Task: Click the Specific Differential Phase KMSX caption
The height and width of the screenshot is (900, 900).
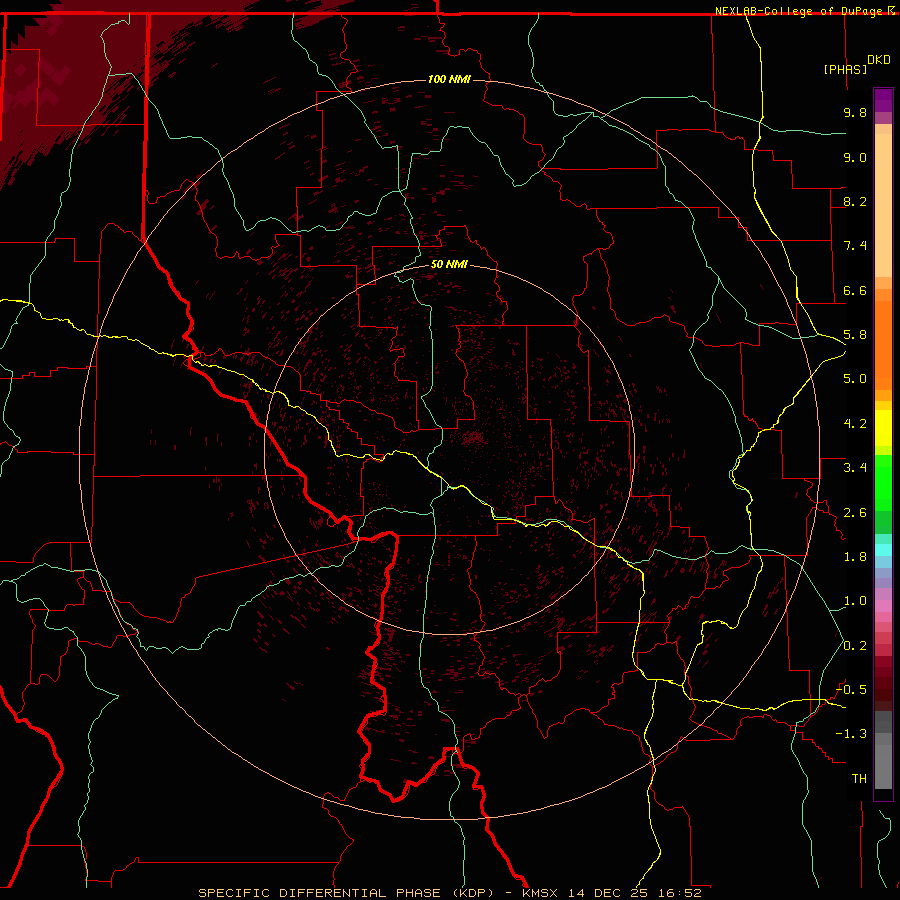Action: point(449,893)
